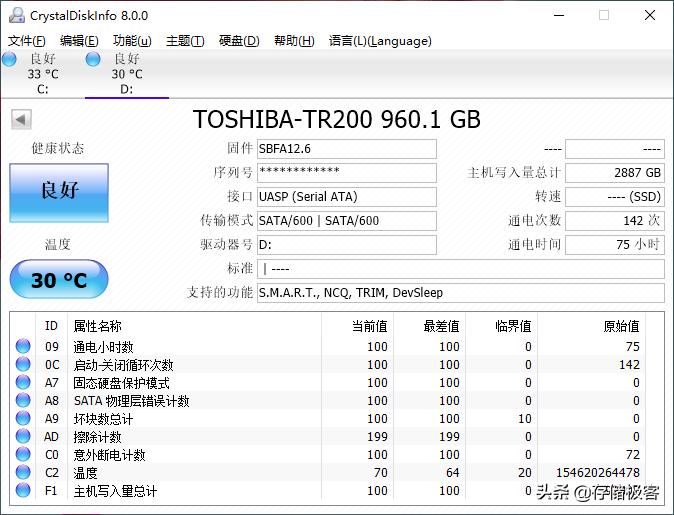Click the threshold value 10 for 坏块数总计
Viewport: 674px width, 515px height.
524,418
